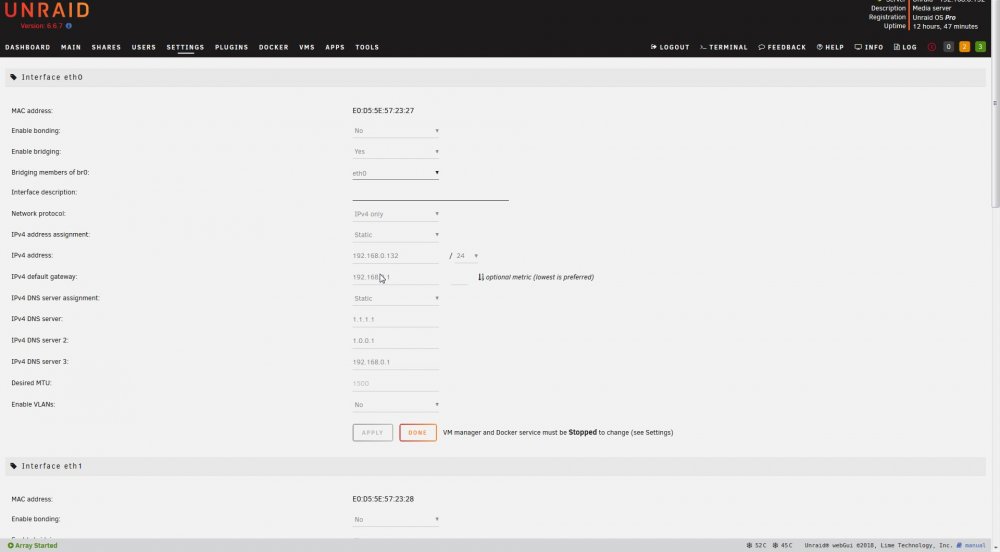The image size is (1000, 552).
Task: Click eth1 MAC address E0:D5:5E:57:23:28
Action: coord(383,499)
